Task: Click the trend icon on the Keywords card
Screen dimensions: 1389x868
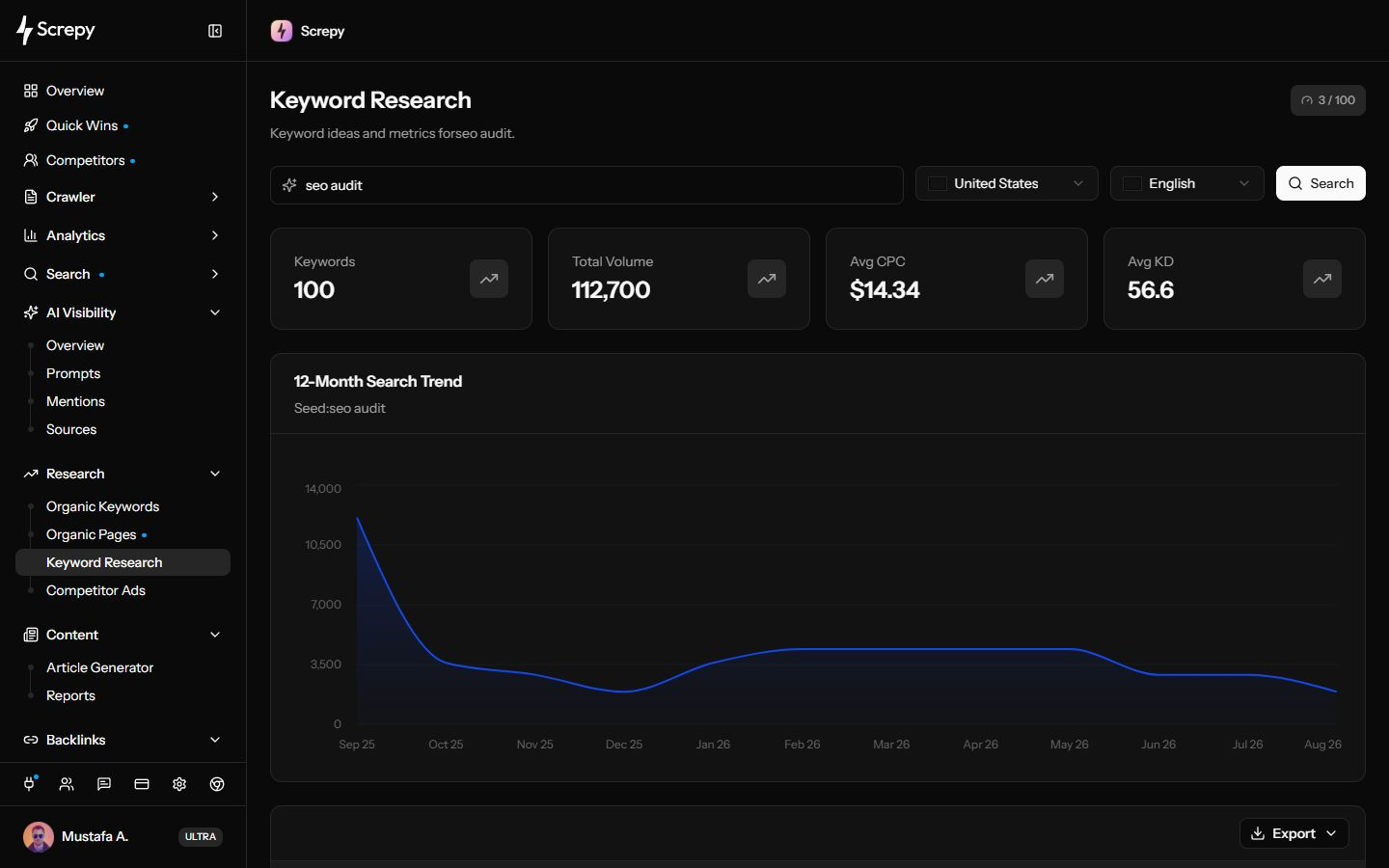Action: (489, 279)
